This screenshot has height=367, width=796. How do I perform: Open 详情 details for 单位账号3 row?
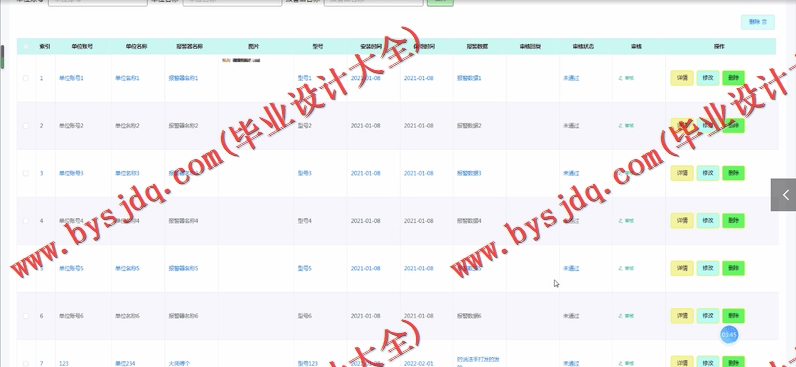click(x=682, y=173)
